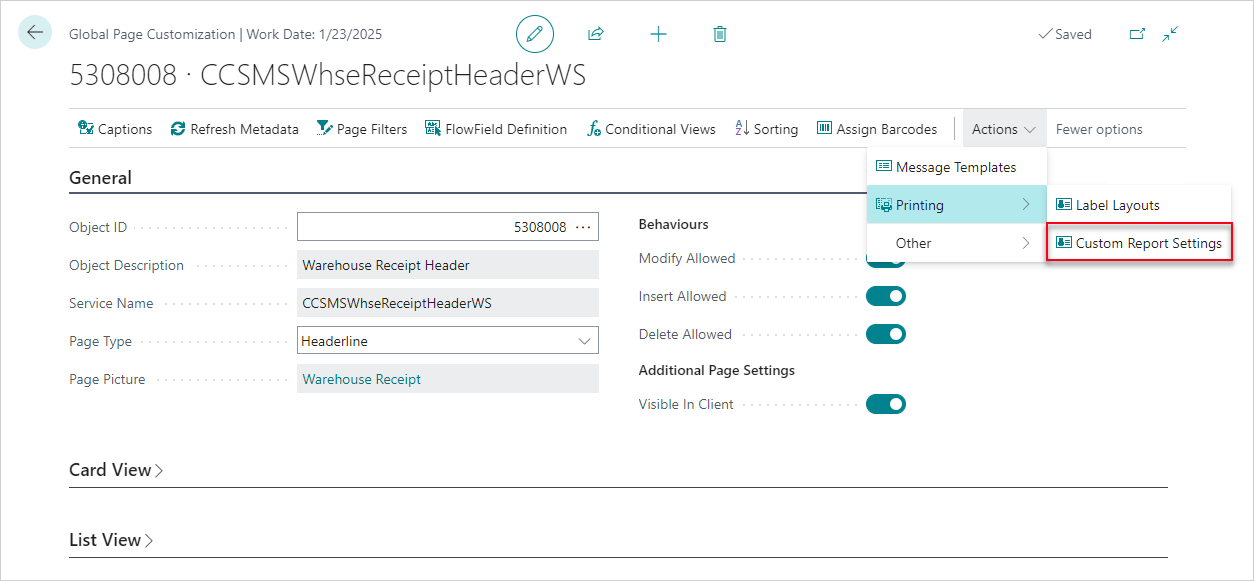Disable the Insert Allowed toggle

coord(886,295)
